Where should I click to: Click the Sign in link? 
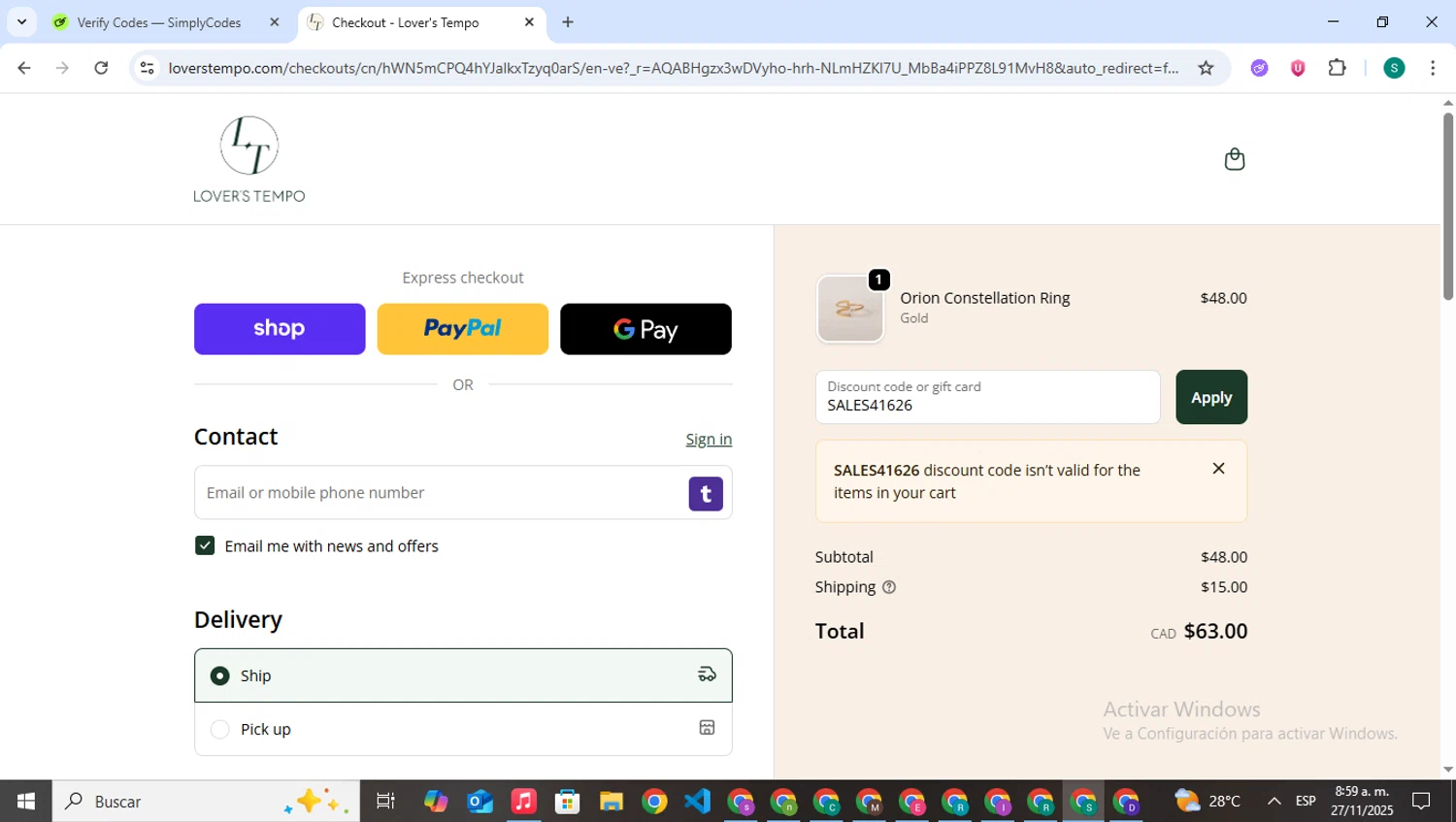pyautogui.click(x=709, y=440)
